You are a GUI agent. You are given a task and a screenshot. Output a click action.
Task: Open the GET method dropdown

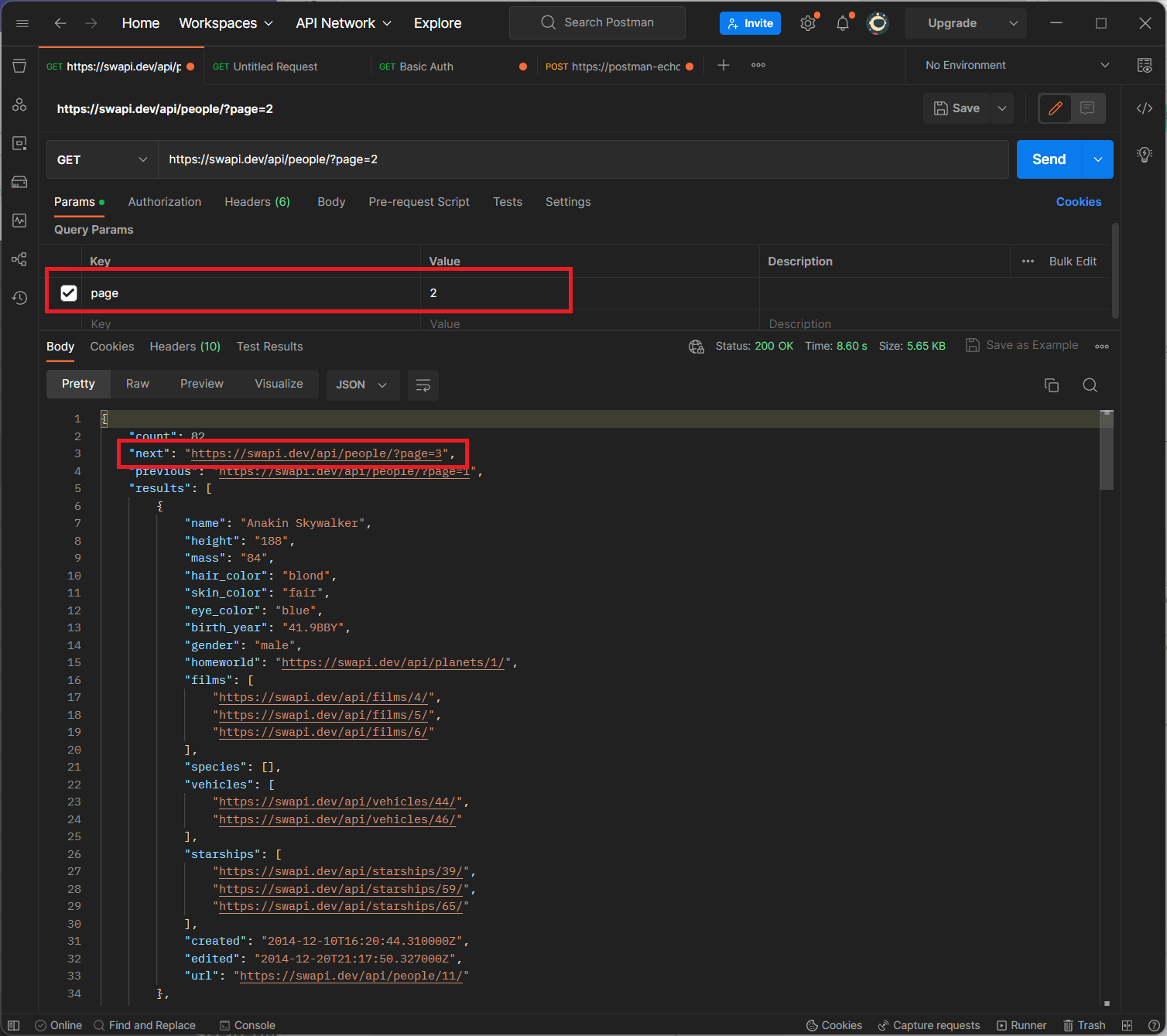click(x=101, y=159)
